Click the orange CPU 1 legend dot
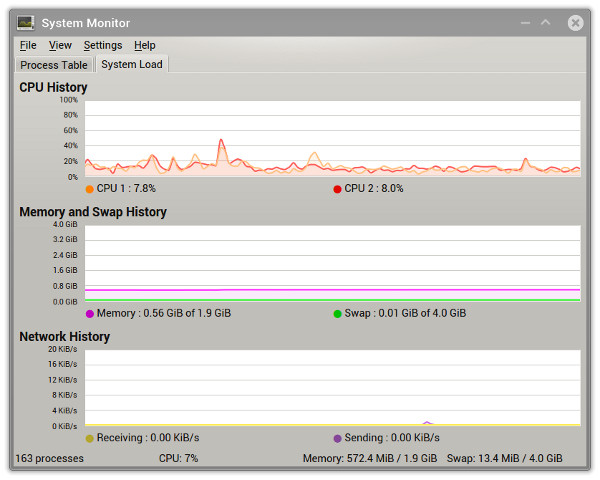Viewport: 600px width, 480px height. click(x=89, y=188)
